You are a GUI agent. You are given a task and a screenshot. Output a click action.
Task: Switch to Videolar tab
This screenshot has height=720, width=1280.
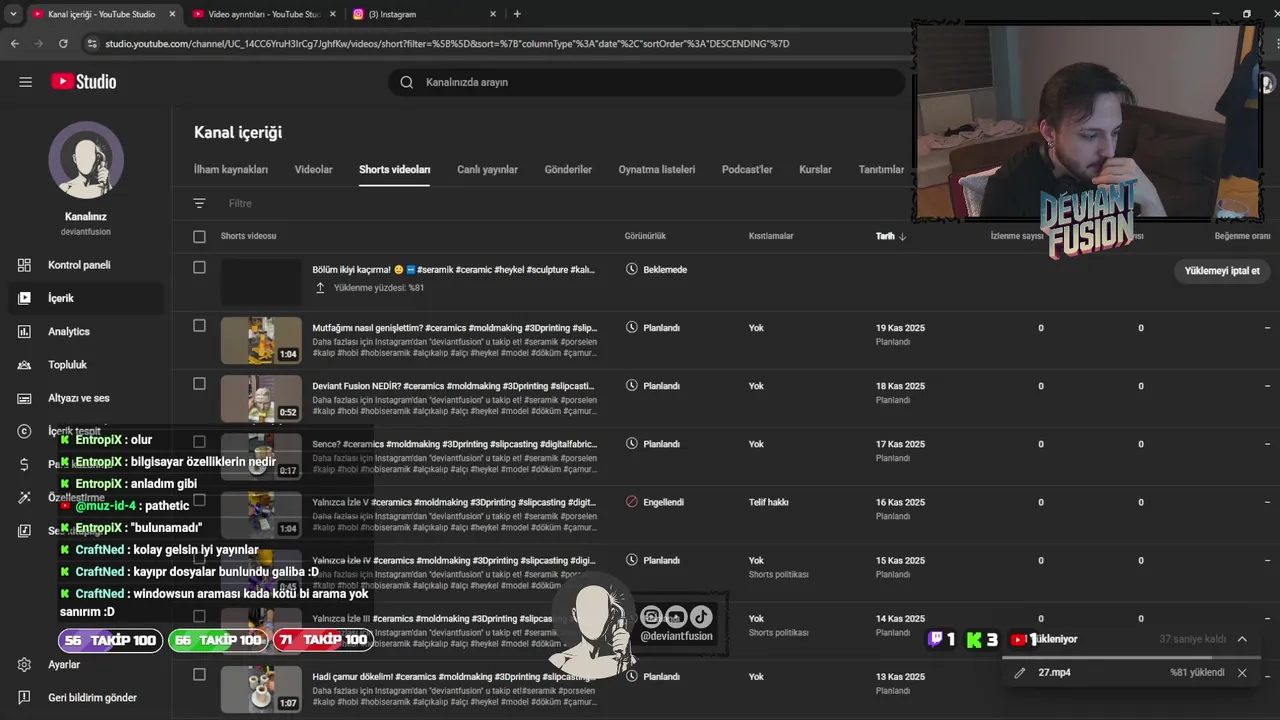313,170
